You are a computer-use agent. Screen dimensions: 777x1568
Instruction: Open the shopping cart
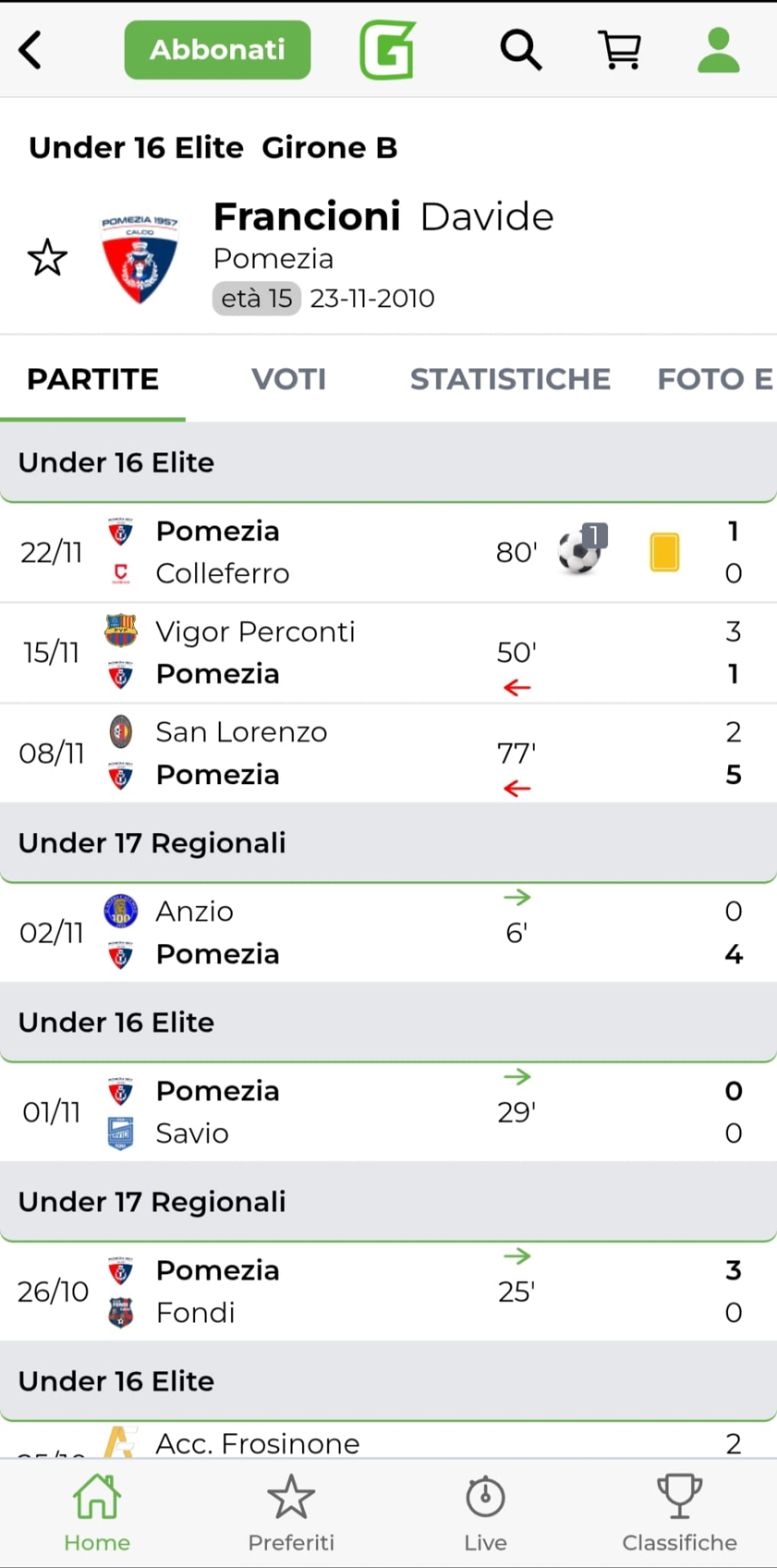click(x=620, y=50)
